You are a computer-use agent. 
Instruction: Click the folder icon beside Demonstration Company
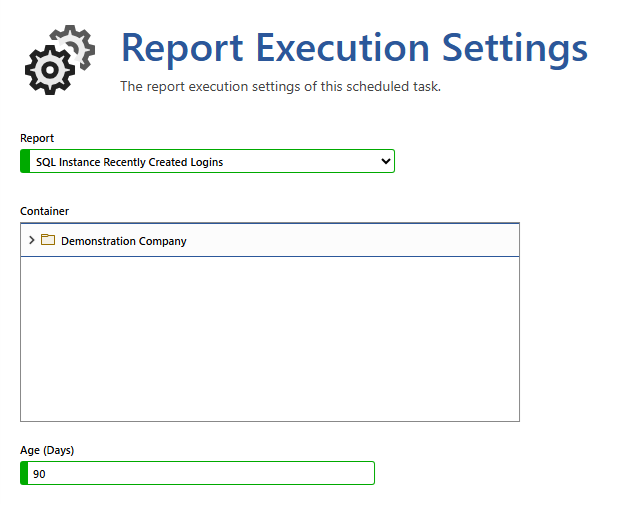[x=48, y=240]
